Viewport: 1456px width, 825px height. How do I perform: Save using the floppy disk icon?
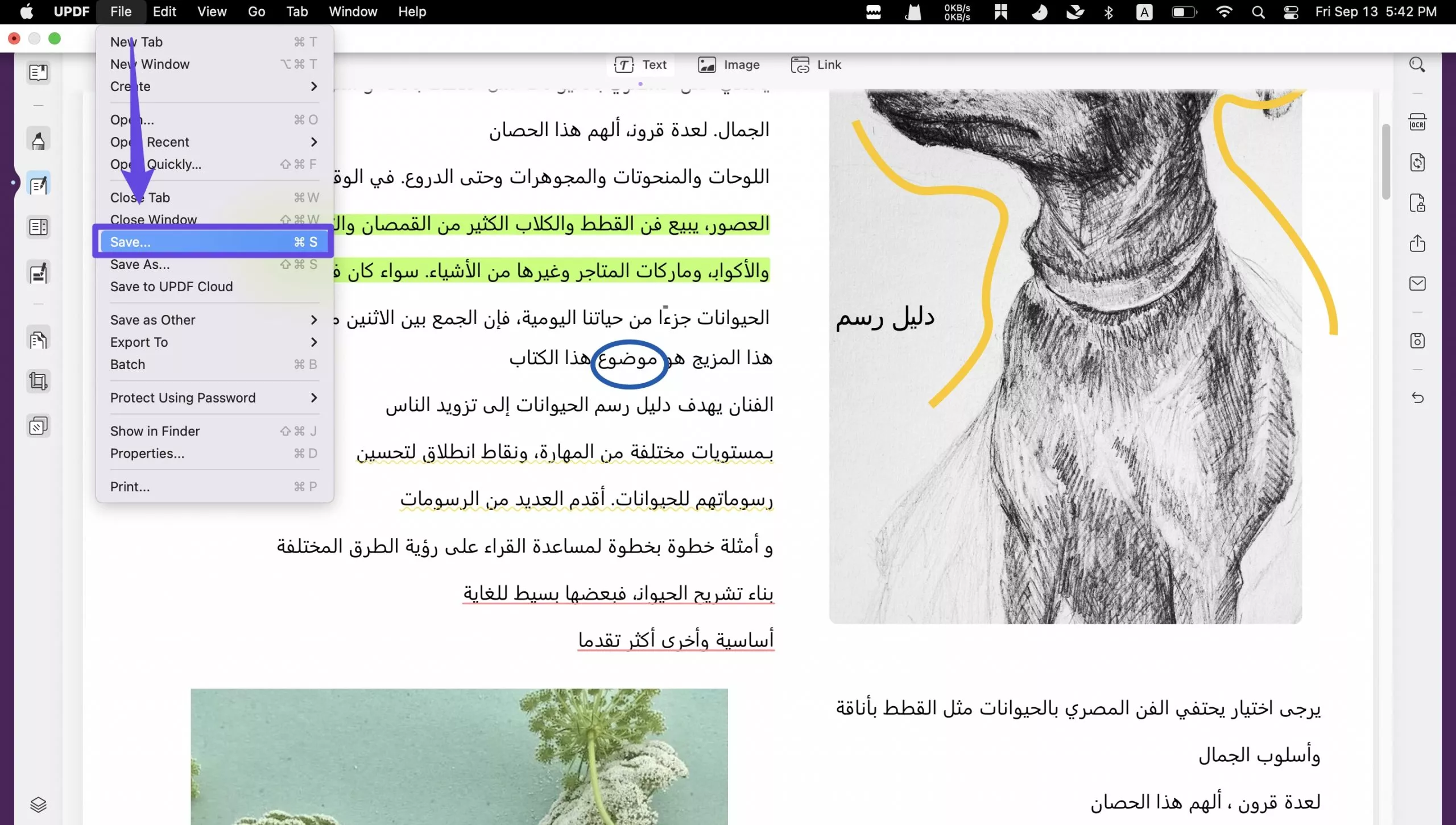point(1417,341)
